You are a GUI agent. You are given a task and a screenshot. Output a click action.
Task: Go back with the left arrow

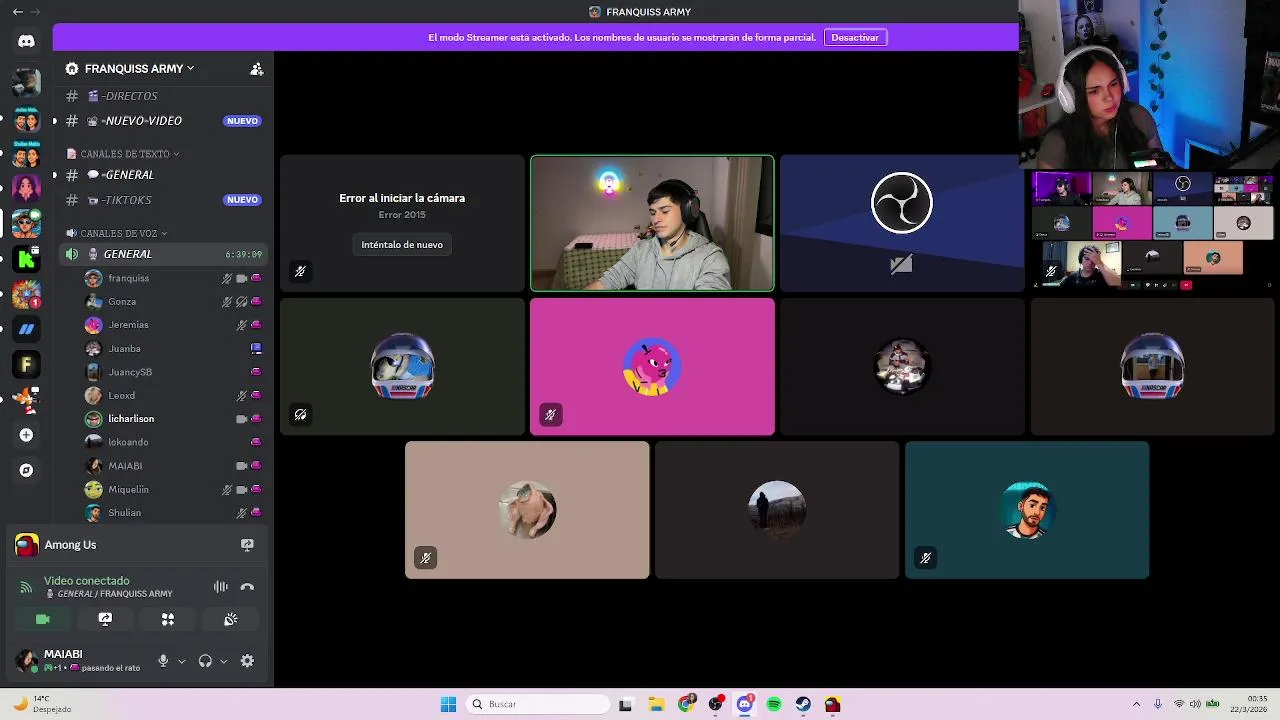coord(17,12)
